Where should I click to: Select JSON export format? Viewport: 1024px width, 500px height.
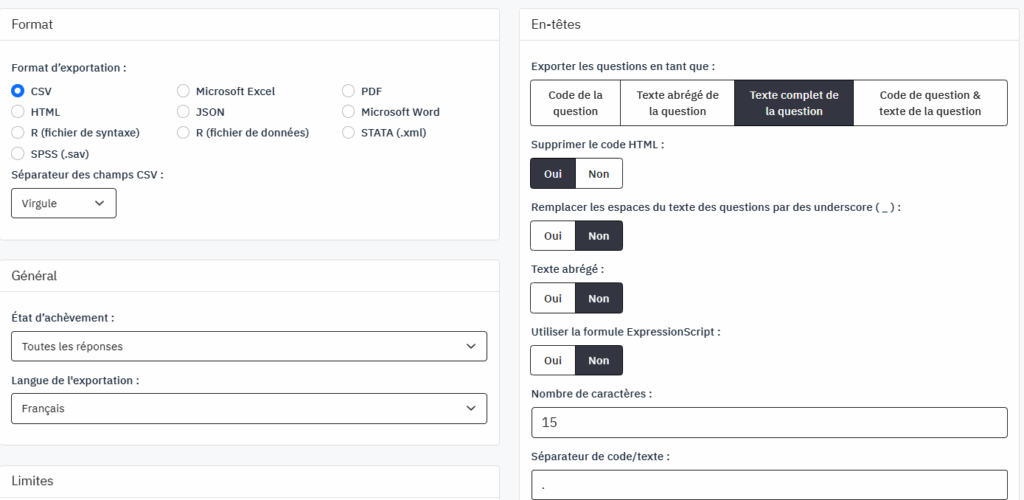pos(184,112)
